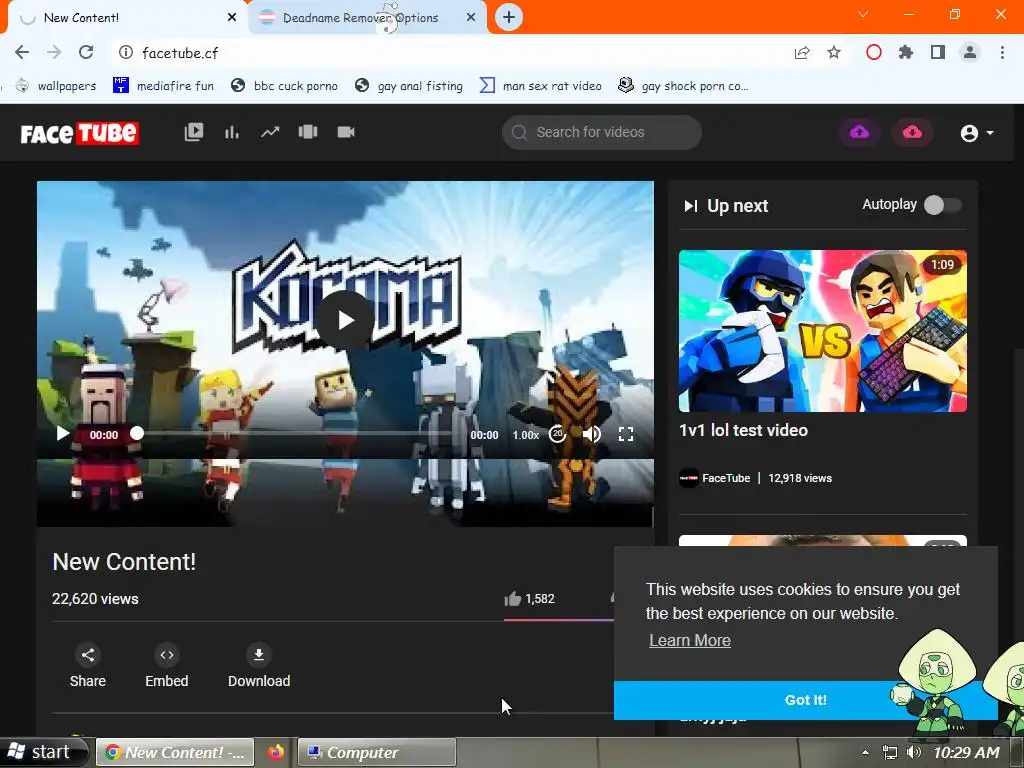View site information icon in address bar
Viewport: 1024px width, 768px height.
(126, 52)
